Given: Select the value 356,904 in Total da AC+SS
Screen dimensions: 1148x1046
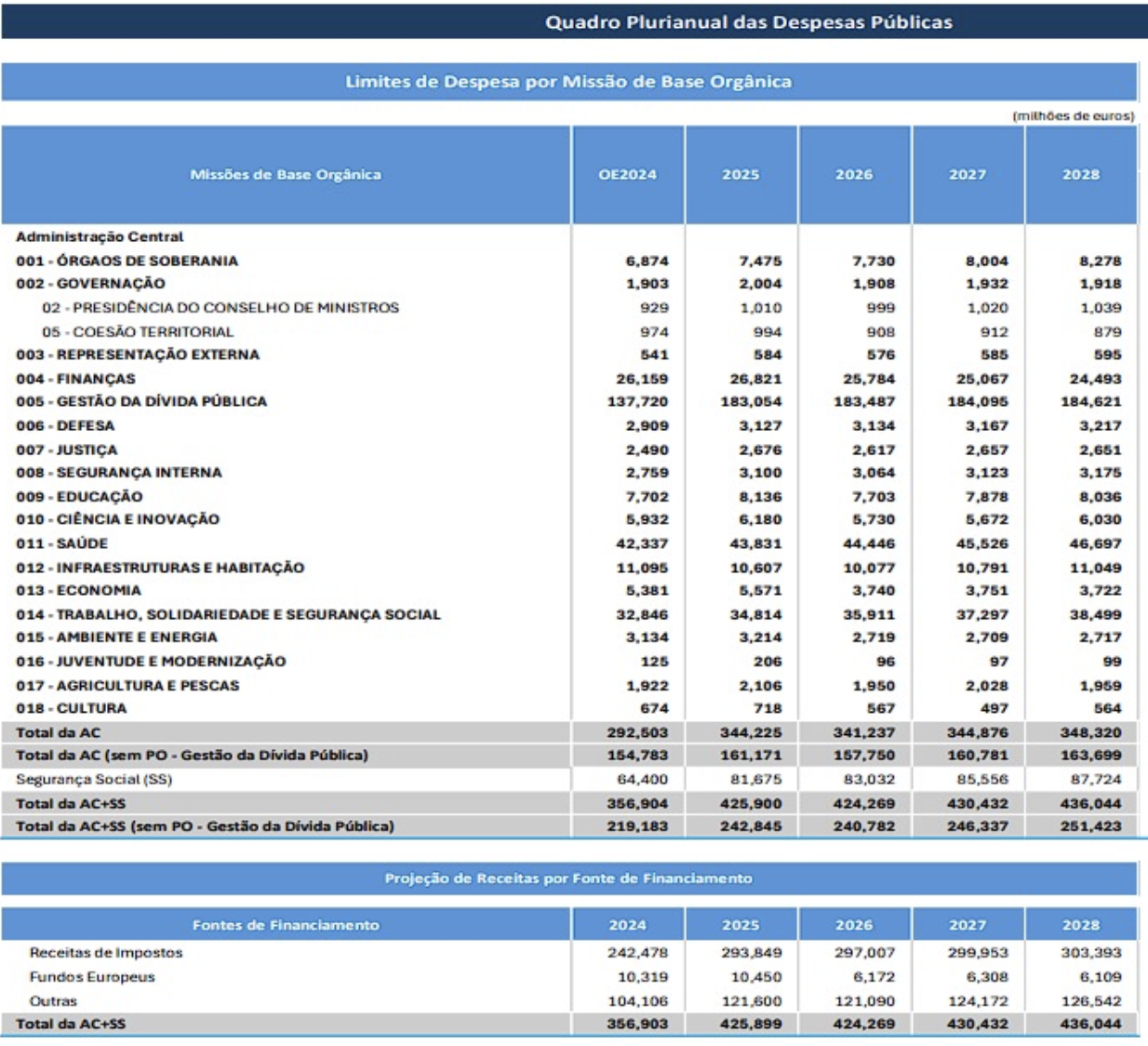Looking at the screenshot, I should [637, 804].
